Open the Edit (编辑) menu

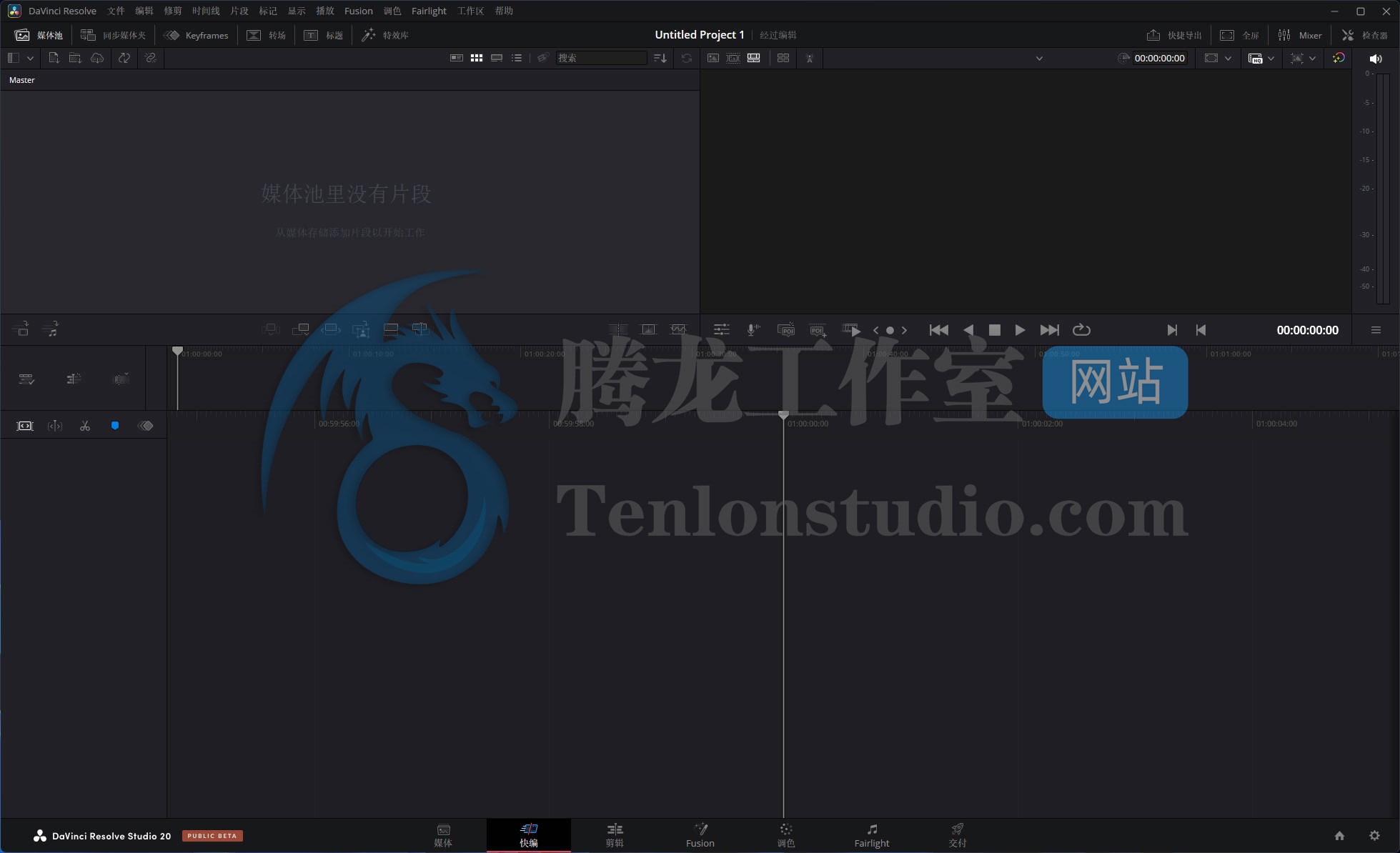(144, 11)
